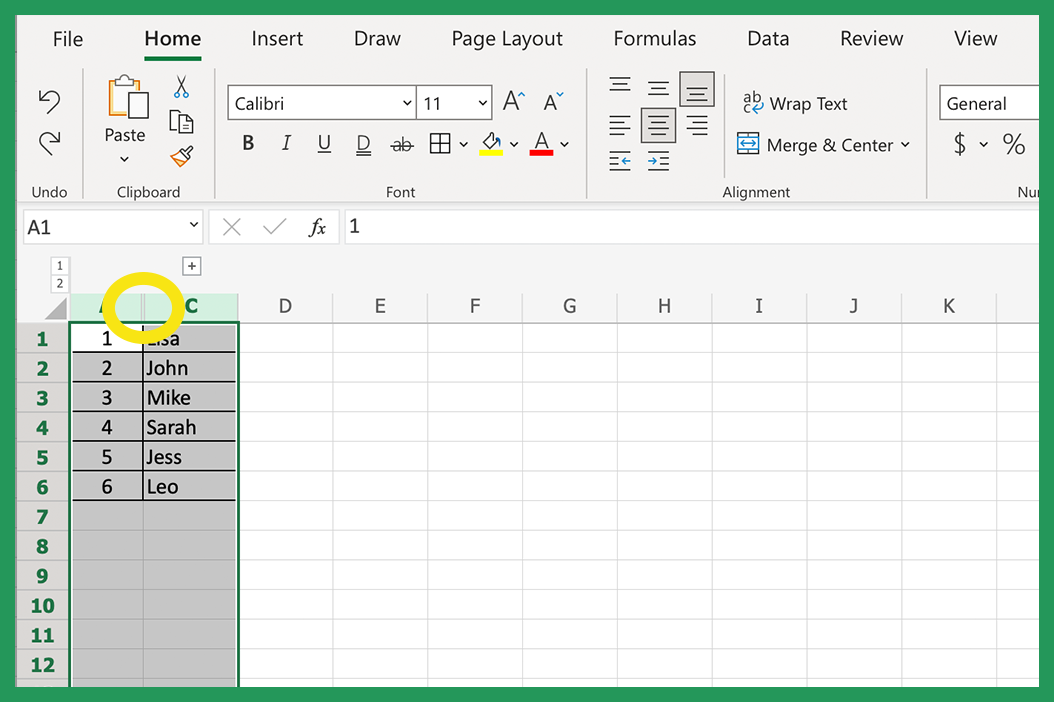1054x702 pixels.
Task: Toggle italic formatting
Action: tap(286, 143)
